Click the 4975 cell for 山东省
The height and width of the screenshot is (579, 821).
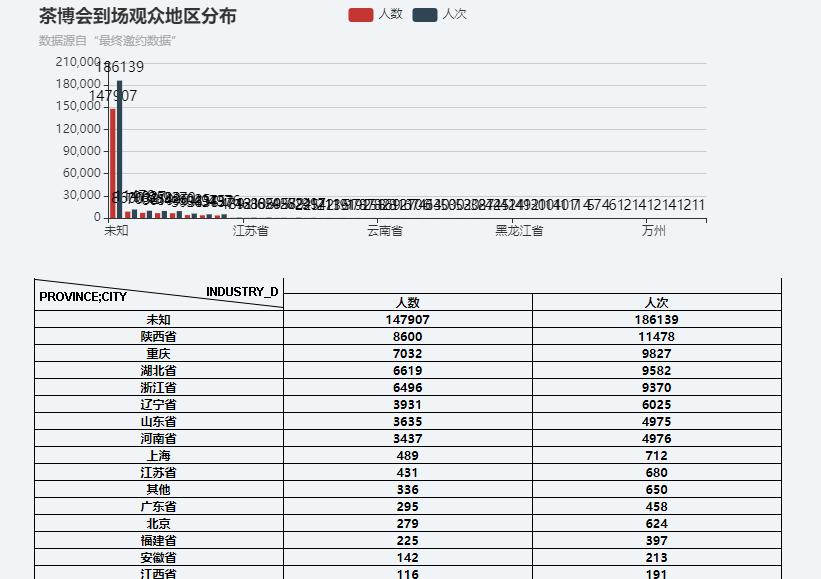[x=657, y=421]
